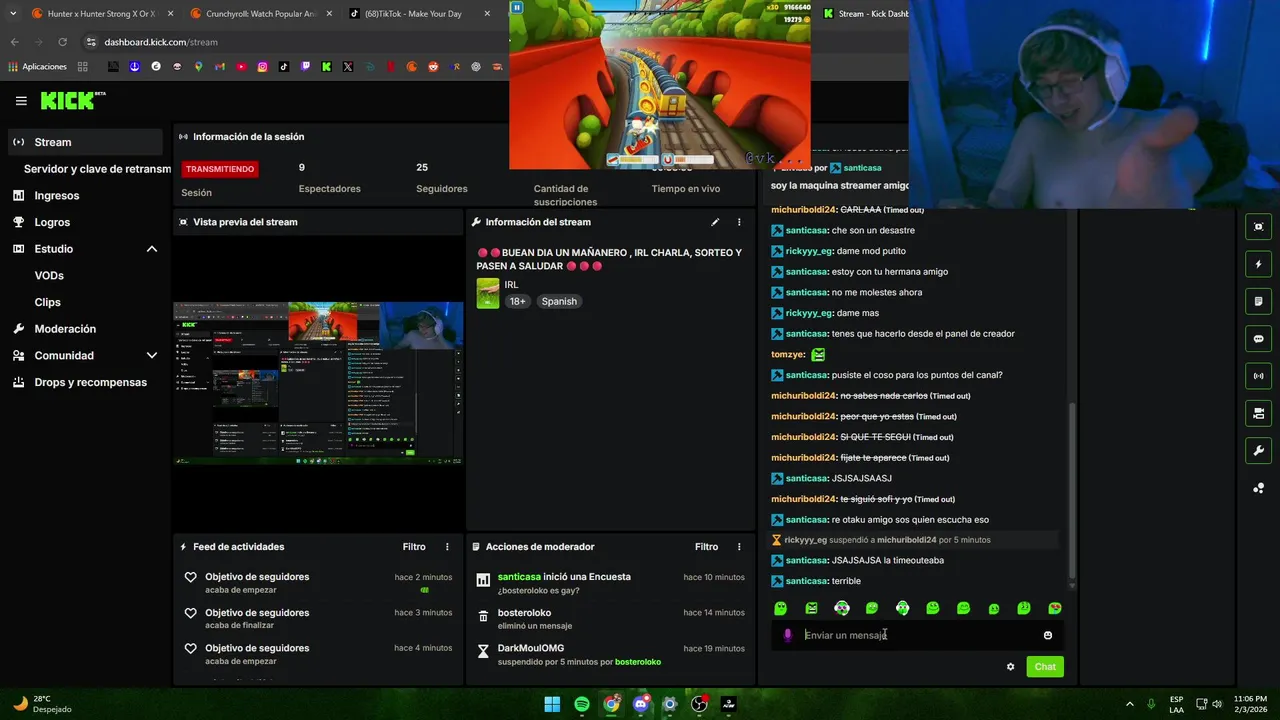
Task: Click the document icon in the right rail
Action: pyautogui.click(x=1258, y=301)
